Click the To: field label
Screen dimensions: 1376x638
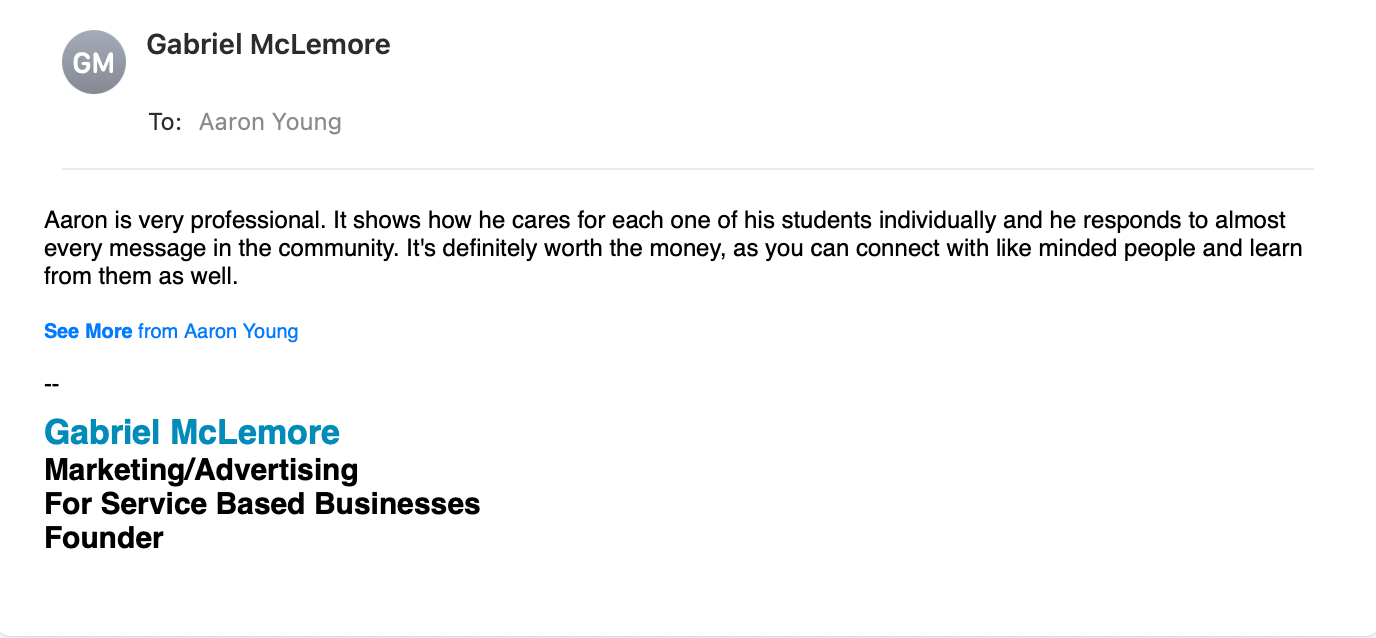pos(165,122)
